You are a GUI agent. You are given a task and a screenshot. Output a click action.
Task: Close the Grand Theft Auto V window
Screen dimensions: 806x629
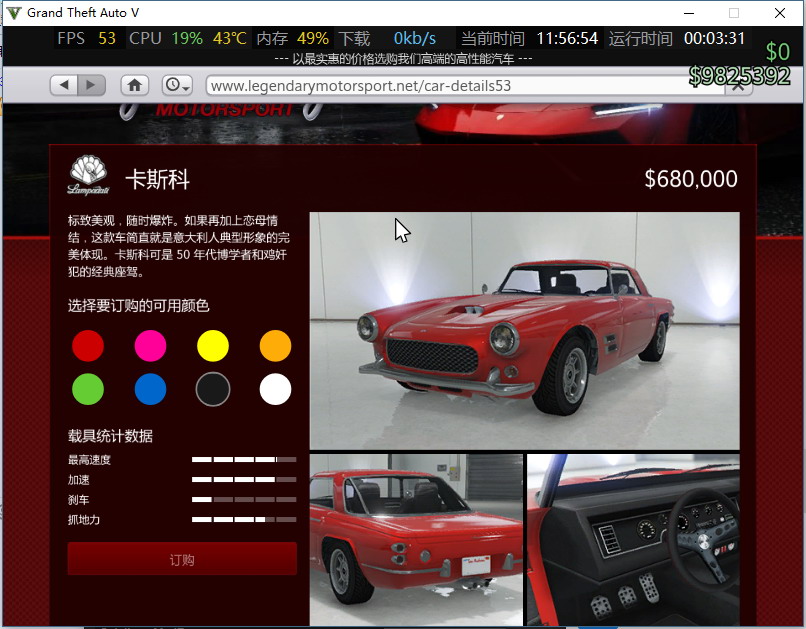780,13
